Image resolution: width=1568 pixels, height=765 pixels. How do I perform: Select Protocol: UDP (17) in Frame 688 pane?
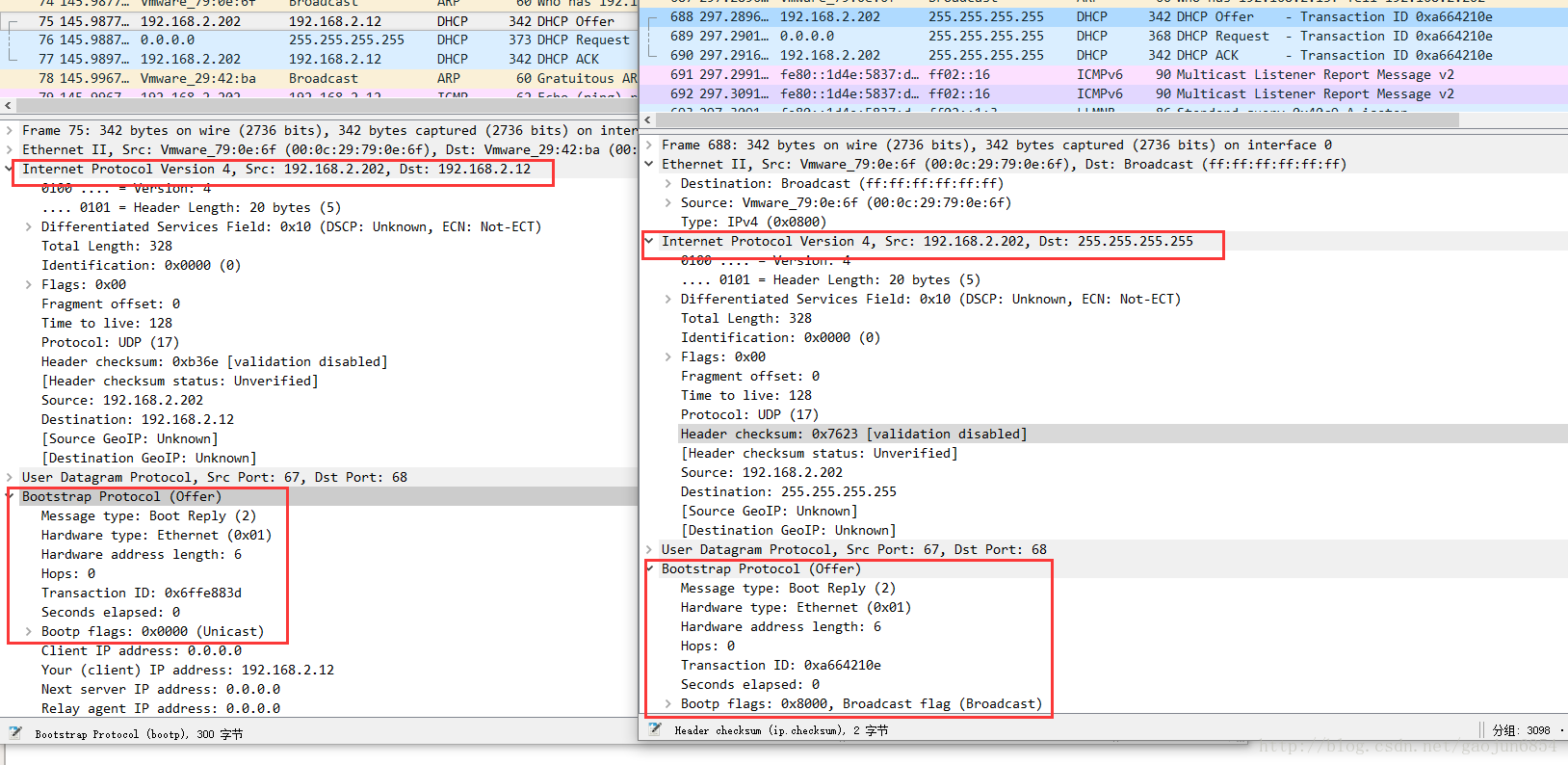click(749, 414)
